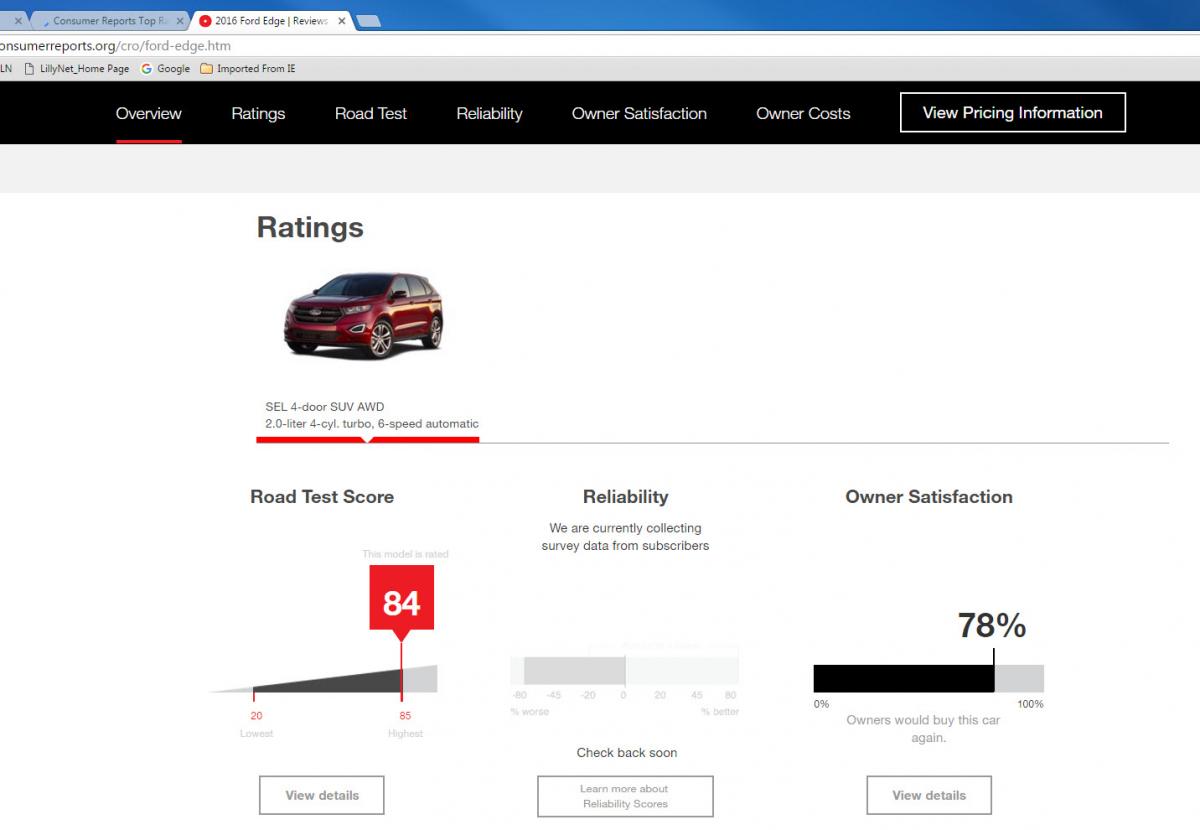Click "Owners would buy this car again." text
The width and height of the screenshot is (1200, 830).
[923, 729]
